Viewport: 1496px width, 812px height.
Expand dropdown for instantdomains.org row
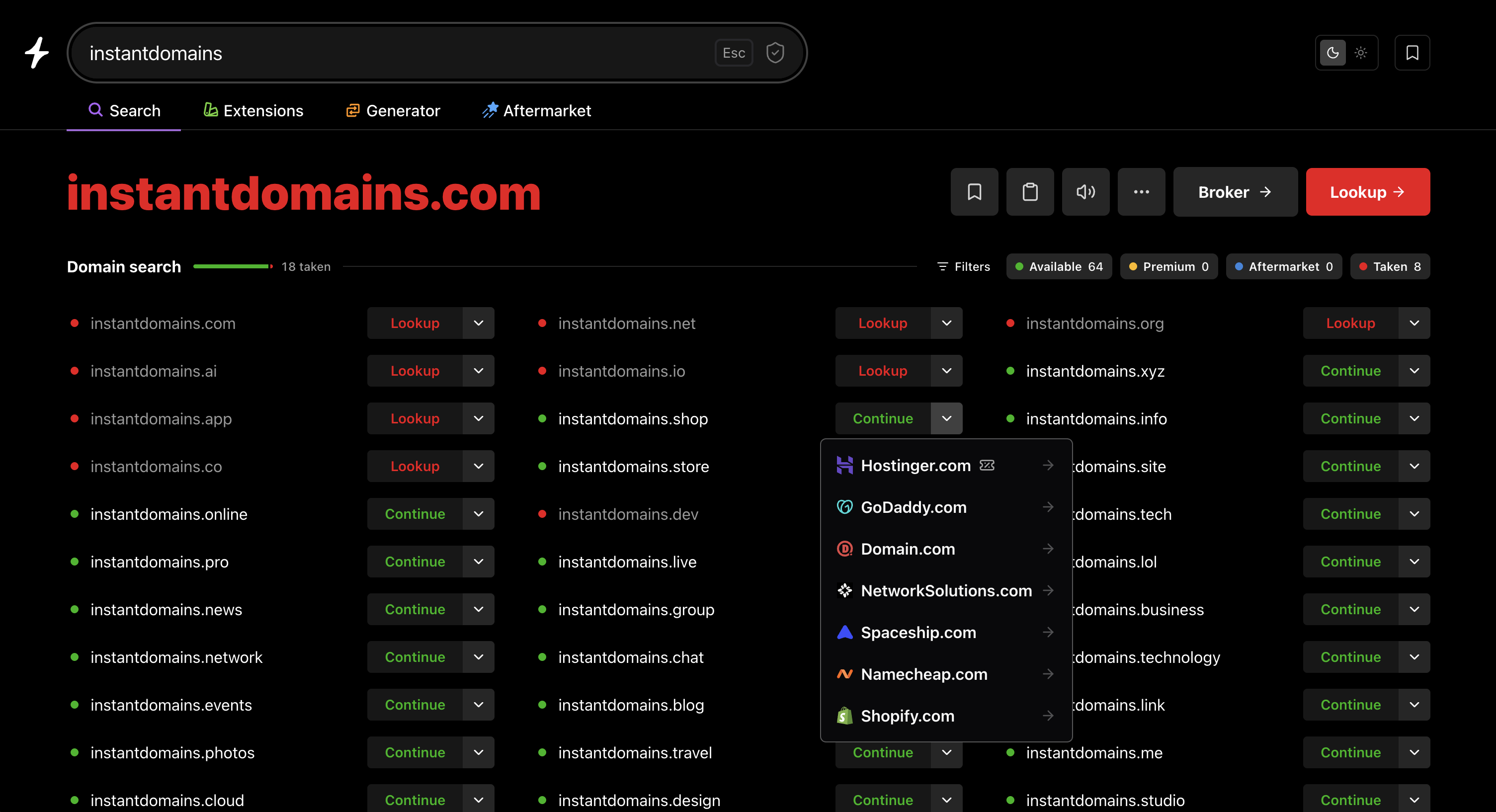1414,323
